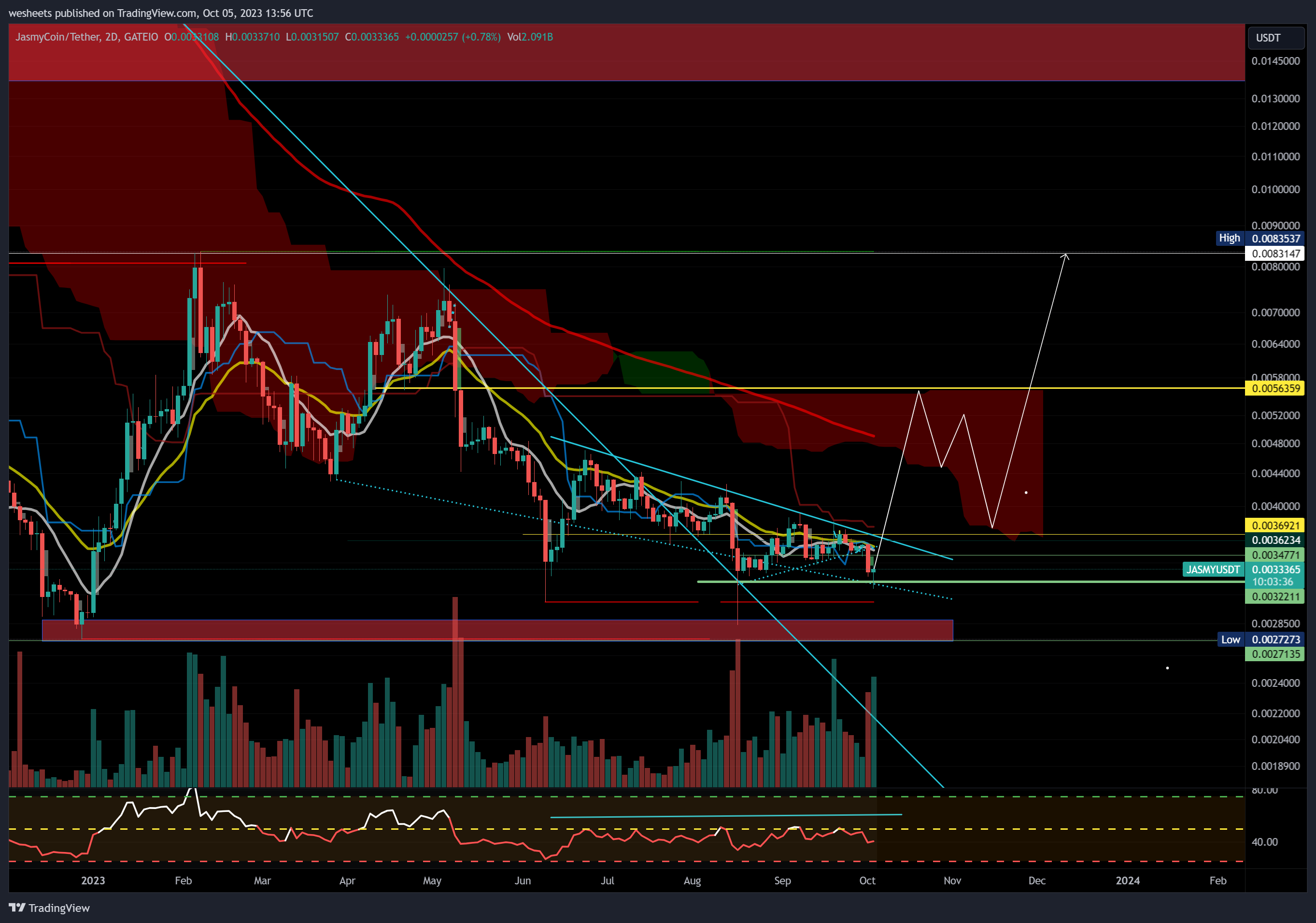Screen dimensions: 1316x923
Task: Click the 0.0100000 price axis label
Action: (x=1275, y=189)
